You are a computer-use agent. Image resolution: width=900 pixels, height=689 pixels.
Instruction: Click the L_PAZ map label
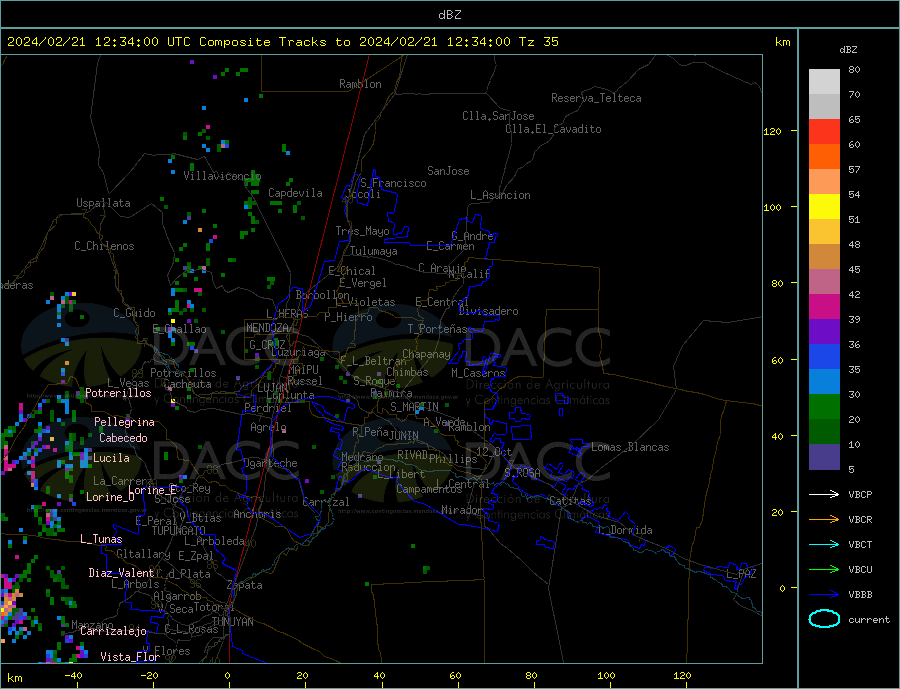click(x=741, y=574)
